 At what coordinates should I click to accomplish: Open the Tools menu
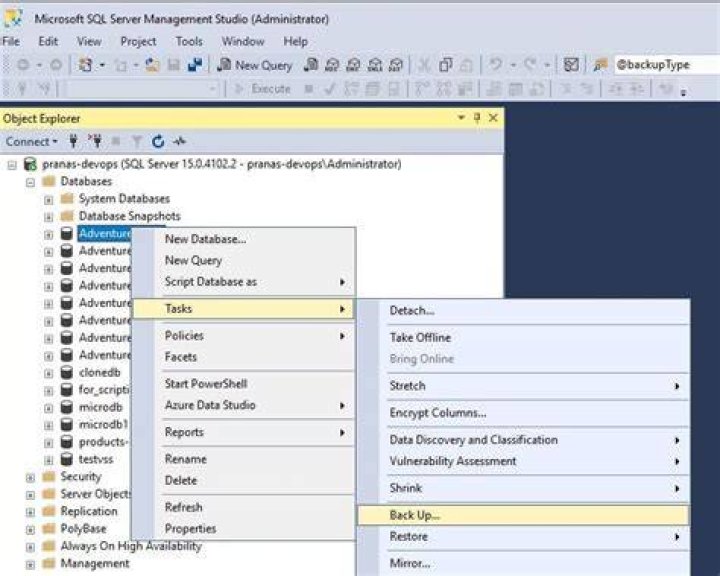tap(189, 41)
